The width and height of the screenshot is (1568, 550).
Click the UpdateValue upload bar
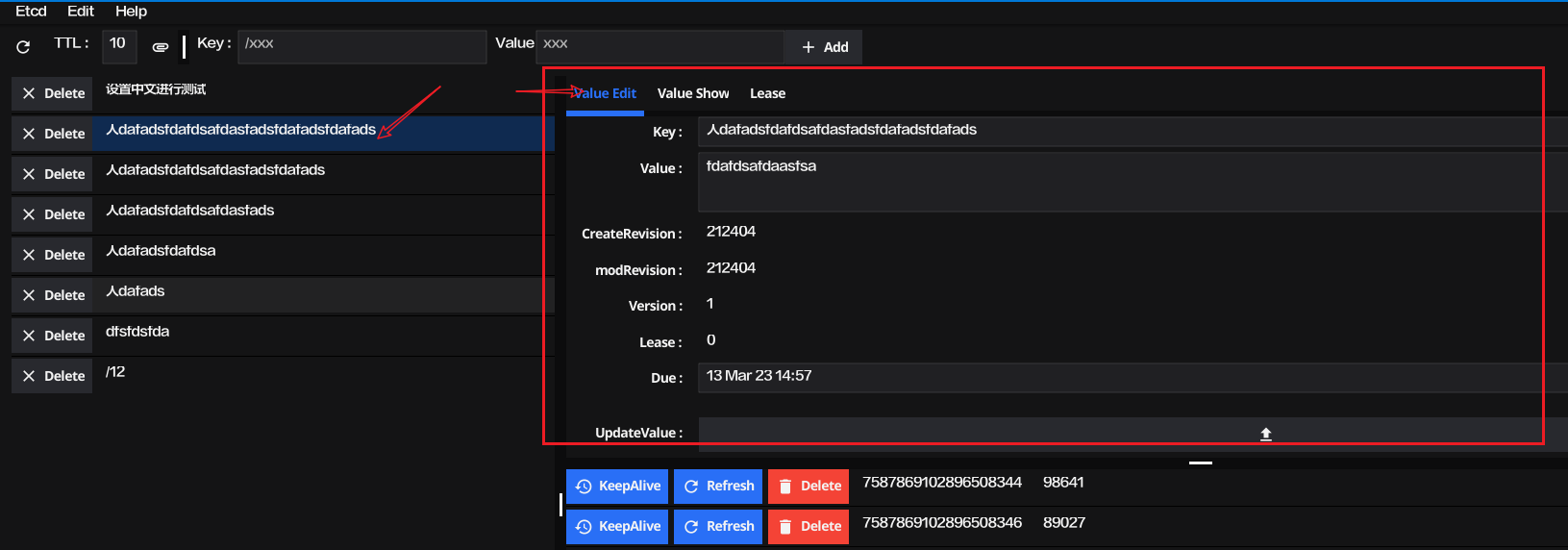(x=1132, y=434)
